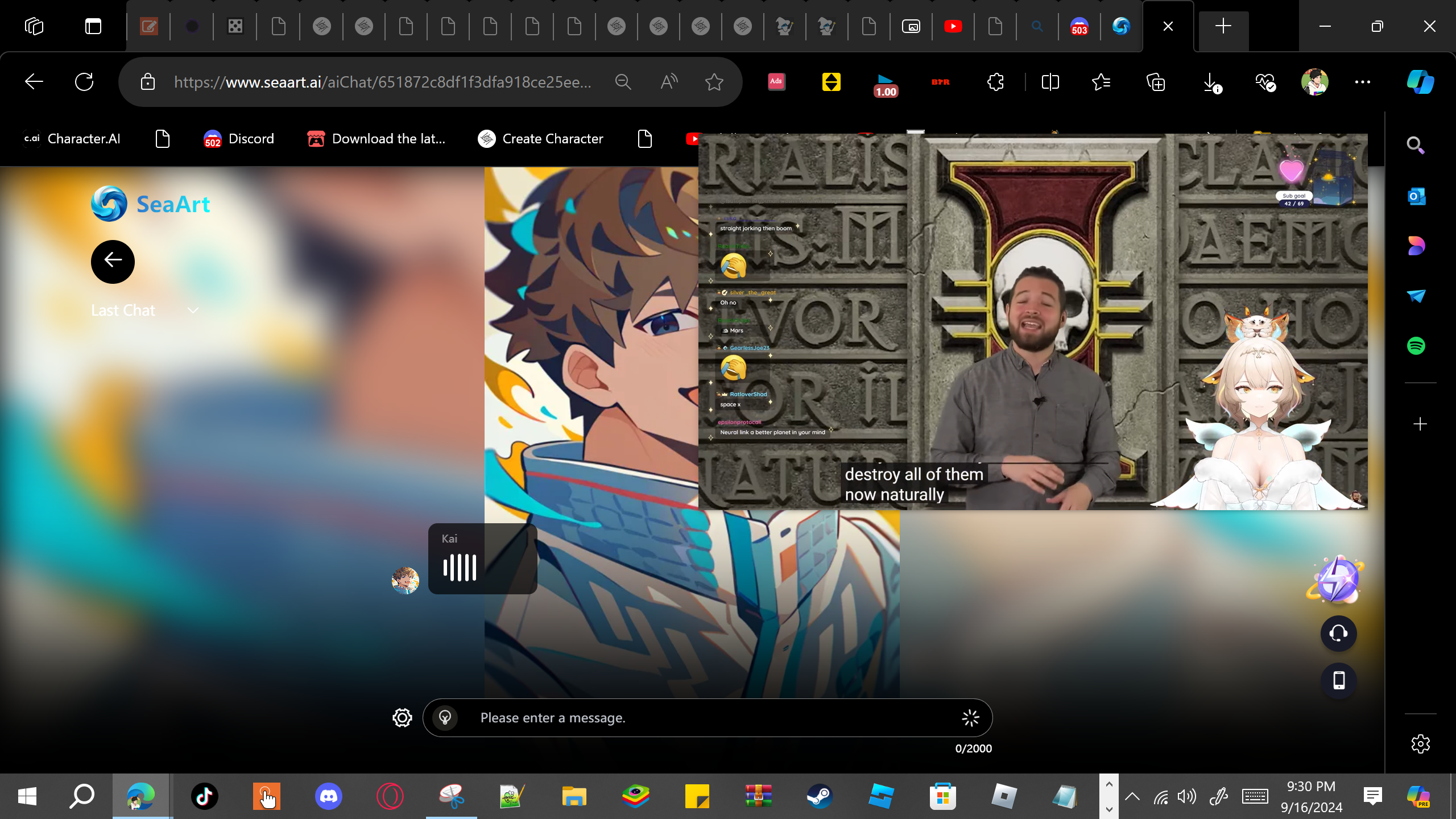Go back in the browser
The height and width of the screenshot is (819, 1456).
[34, 82]
